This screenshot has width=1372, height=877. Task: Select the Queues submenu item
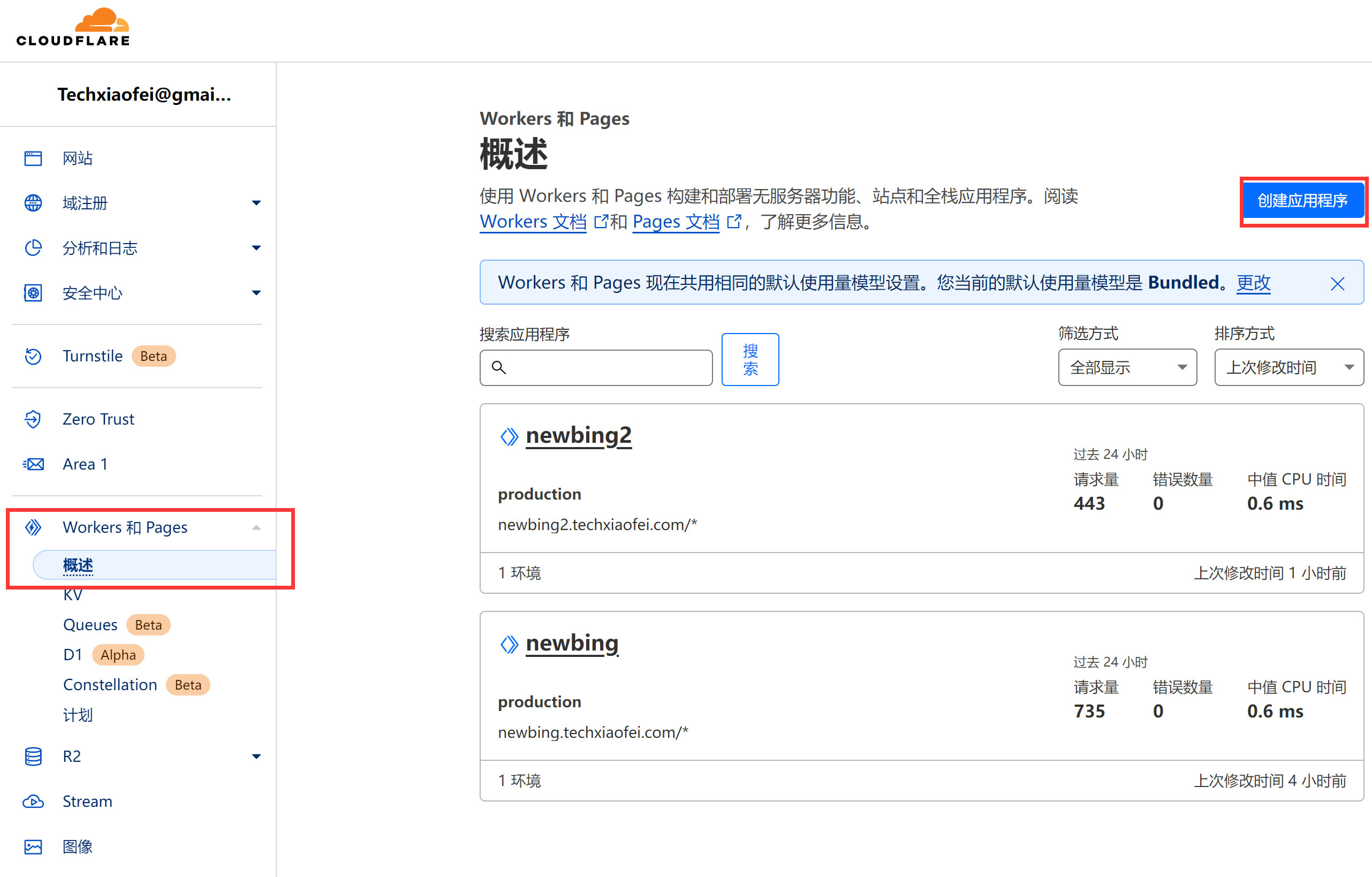(90, 625)
